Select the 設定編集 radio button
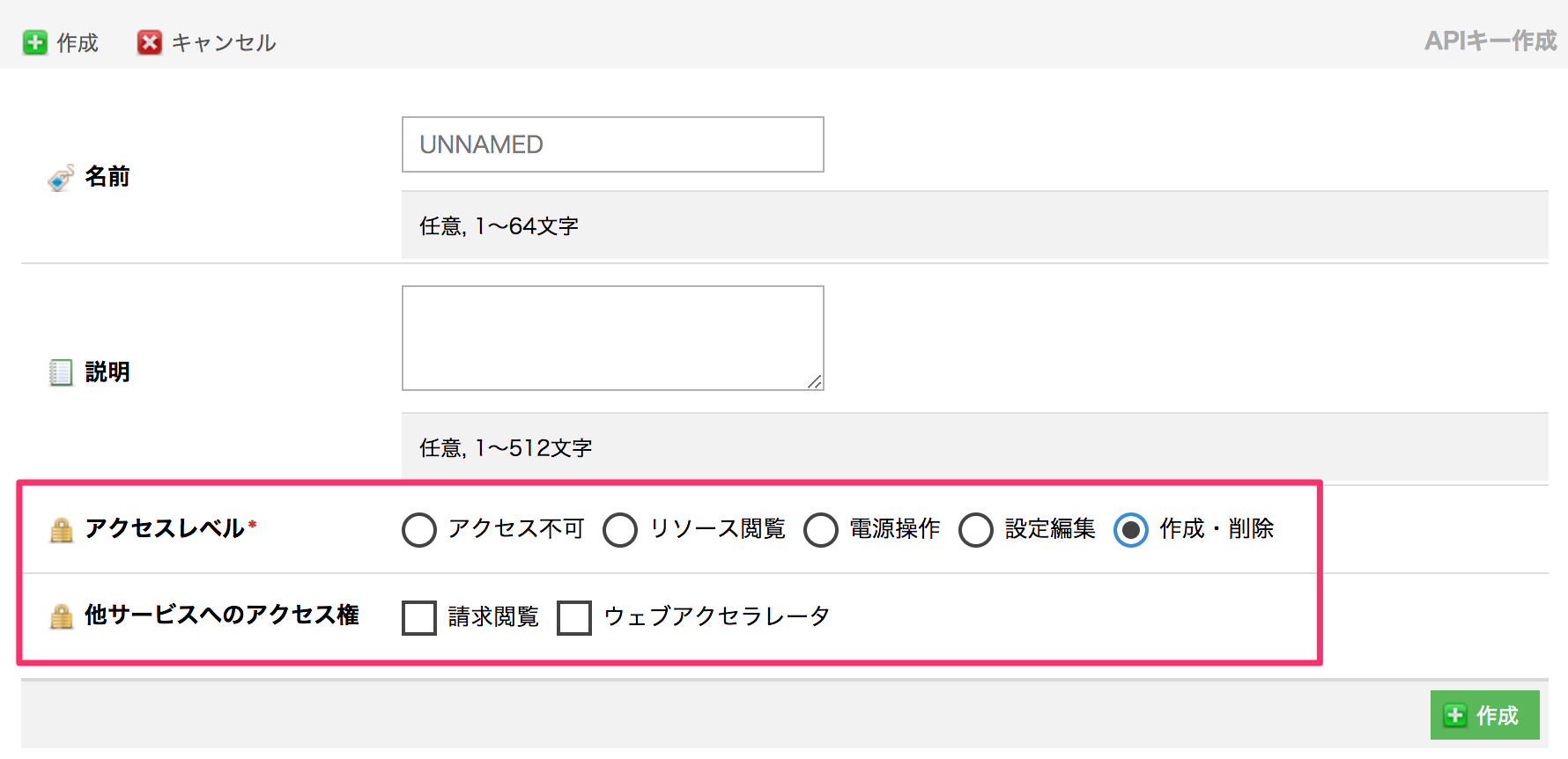 pyautogui.click(x=976, y=529)
